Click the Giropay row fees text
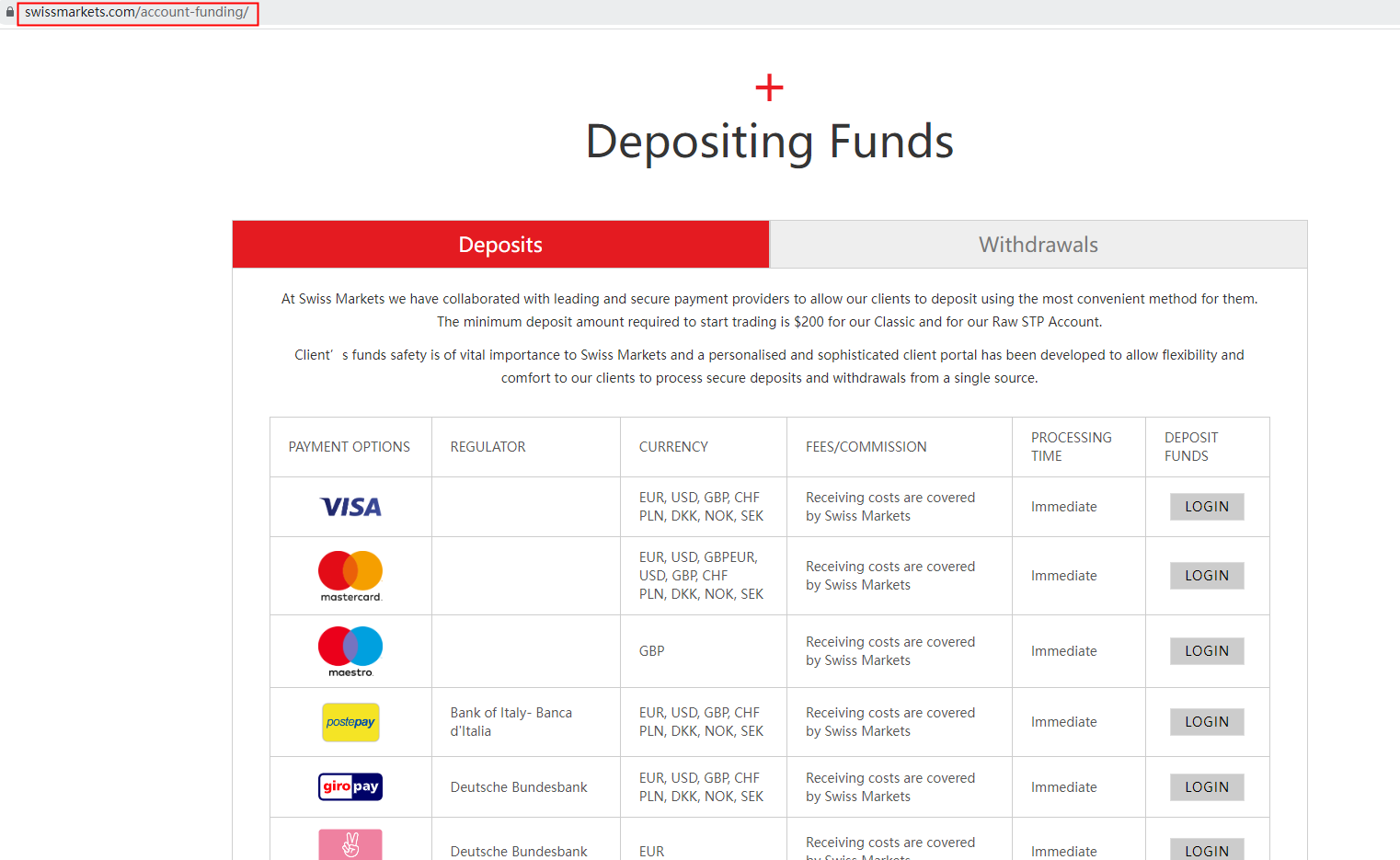1400x860 pixels. [x=890, y=787]
